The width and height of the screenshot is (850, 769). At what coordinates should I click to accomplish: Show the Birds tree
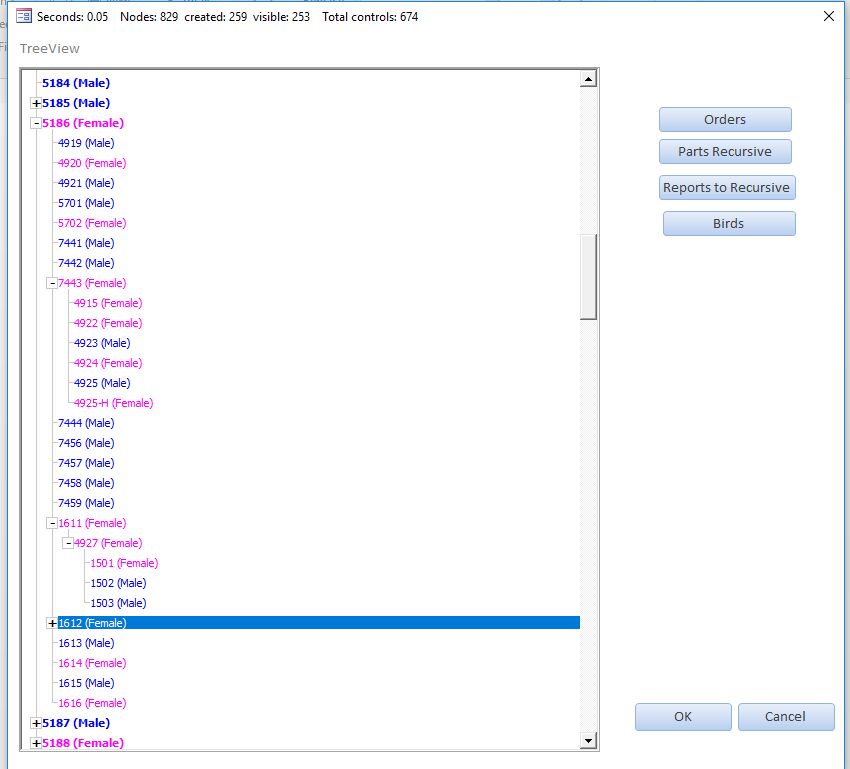[x=729, y=223]
